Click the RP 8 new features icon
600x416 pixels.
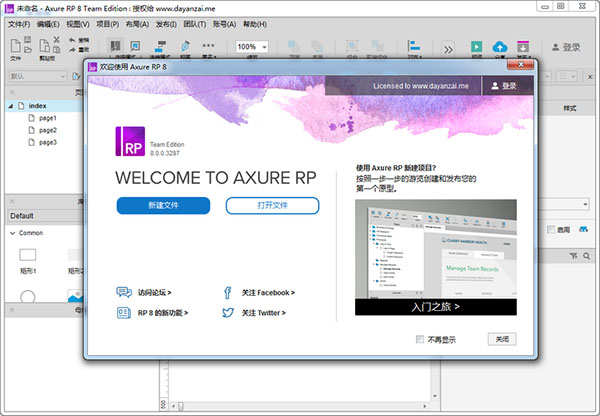[x=124, y=312]
